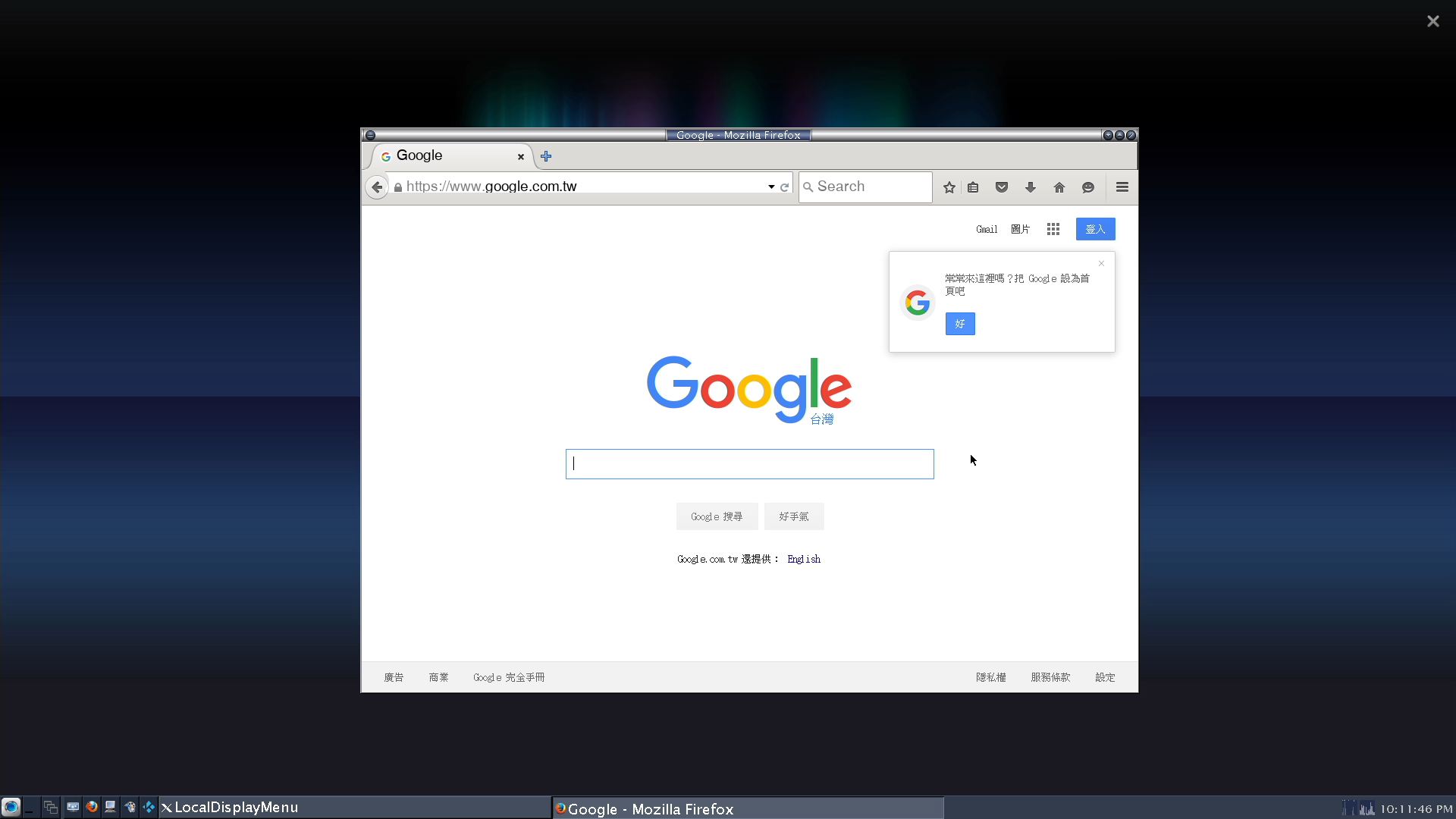Open the URL history dropdown arrow
Screen dimensions: 1456x819
[x=771, y=187]
